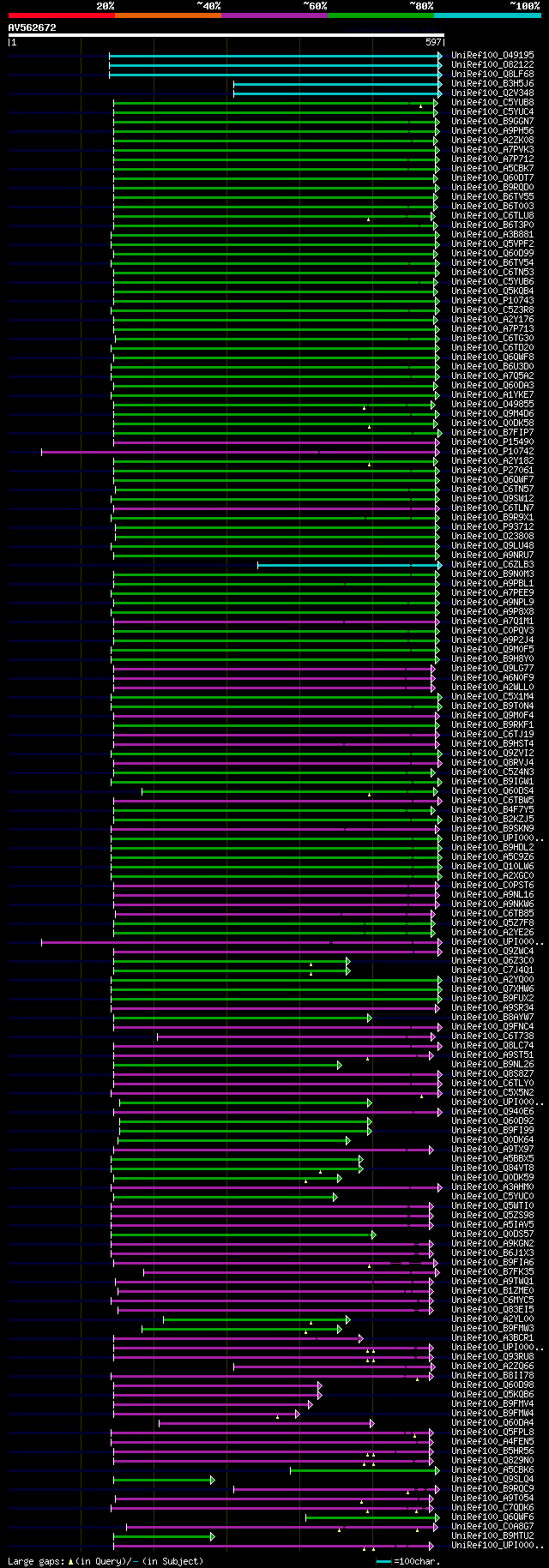The image size is (549, 1568).
Task: Select the UniRef100_C5X1M4 label
Action: coord(492,696)
